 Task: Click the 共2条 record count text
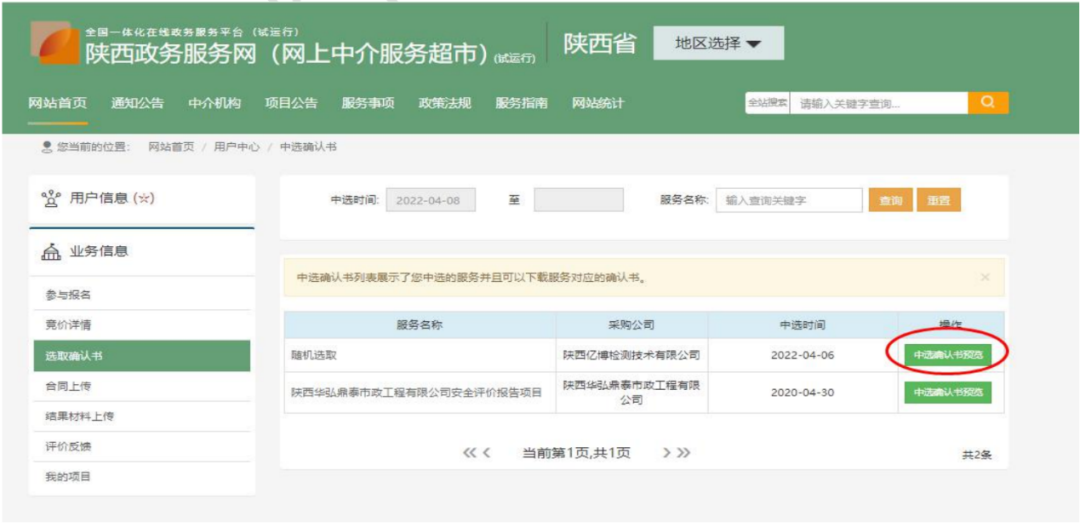[x=977, y=455]
